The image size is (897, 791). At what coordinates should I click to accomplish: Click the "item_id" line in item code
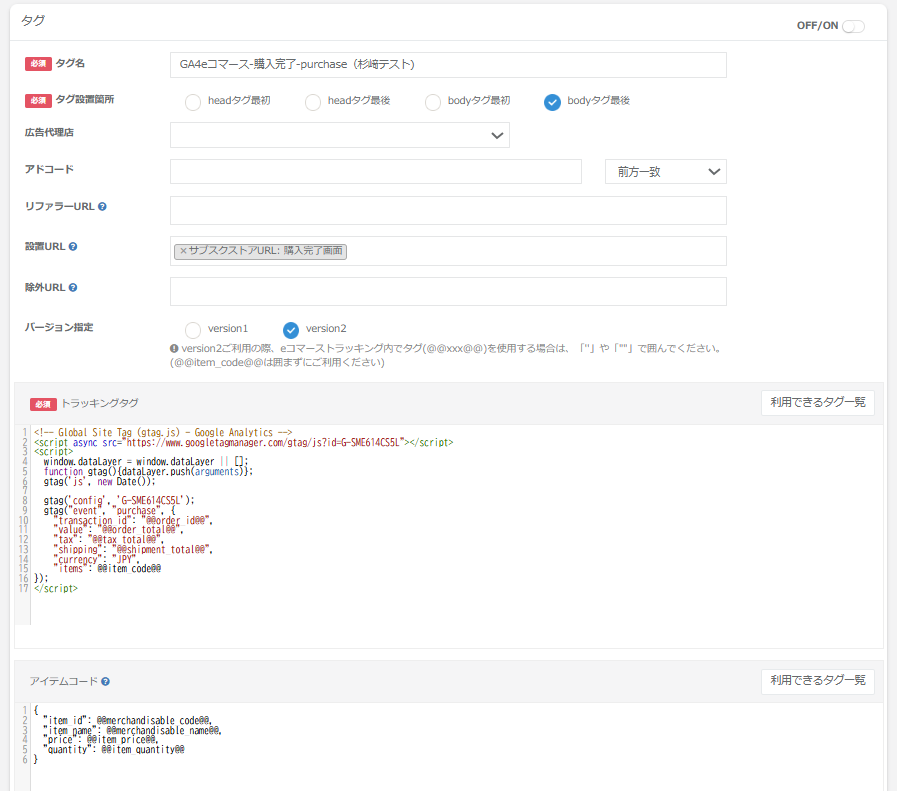coord(127,720)
